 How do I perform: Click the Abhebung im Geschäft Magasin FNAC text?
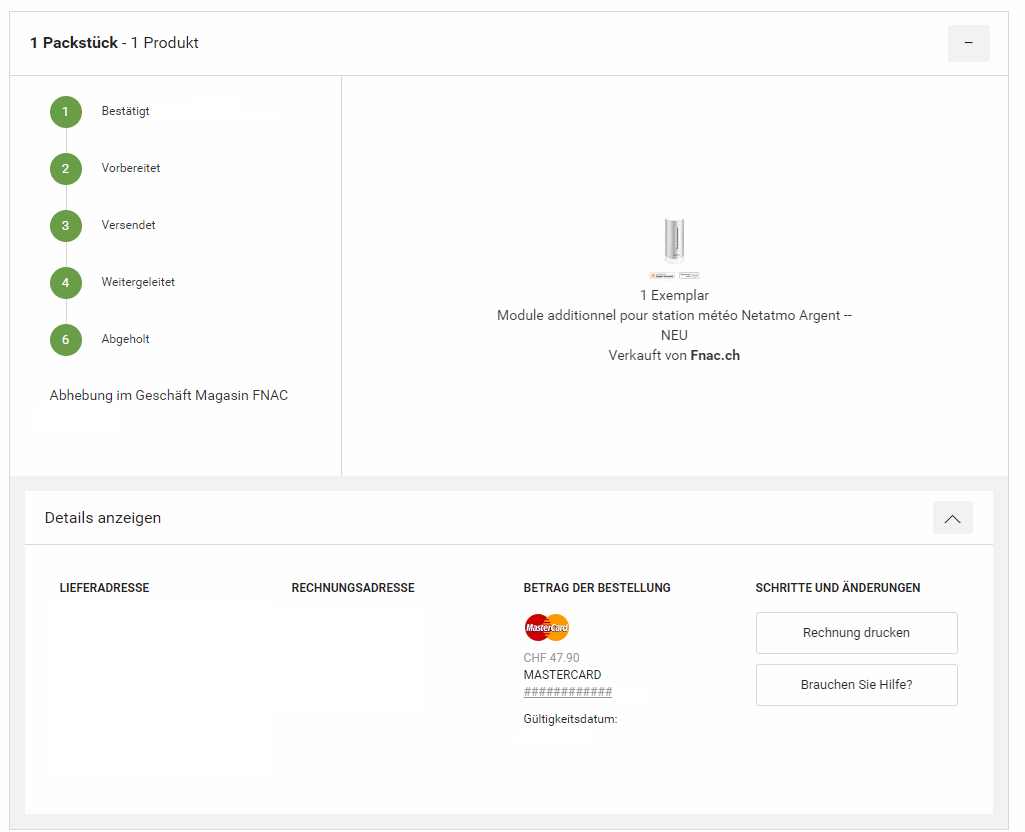[169, 395]
